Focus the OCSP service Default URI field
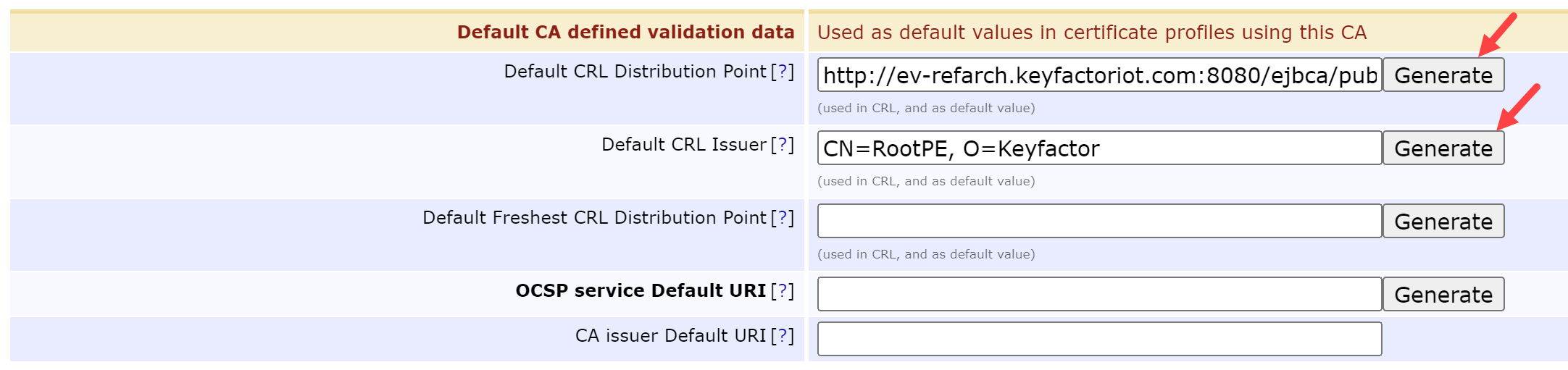1568x370 pixels. [x=1099, y=295]
